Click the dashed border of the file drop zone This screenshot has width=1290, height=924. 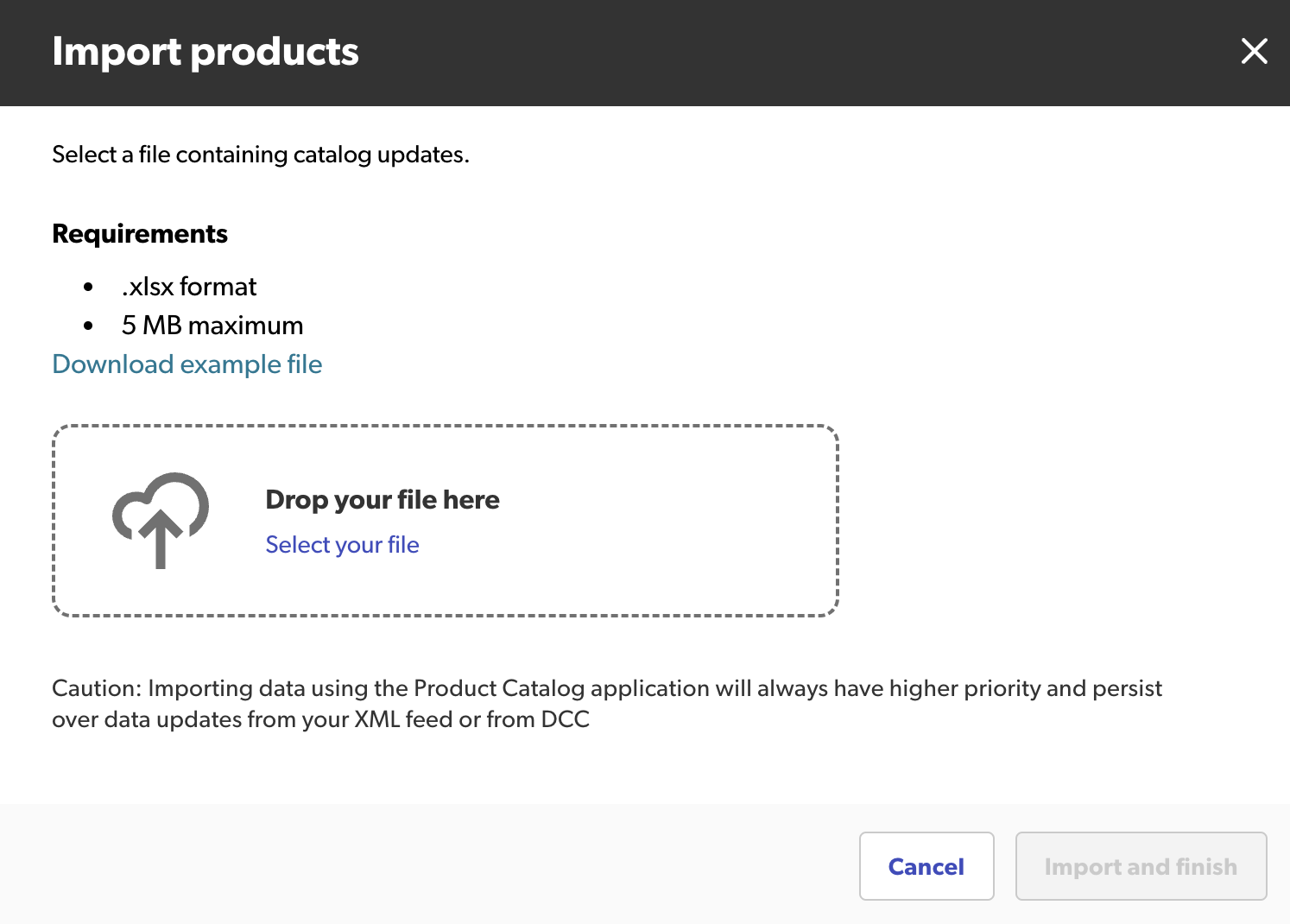click(446, 426)
